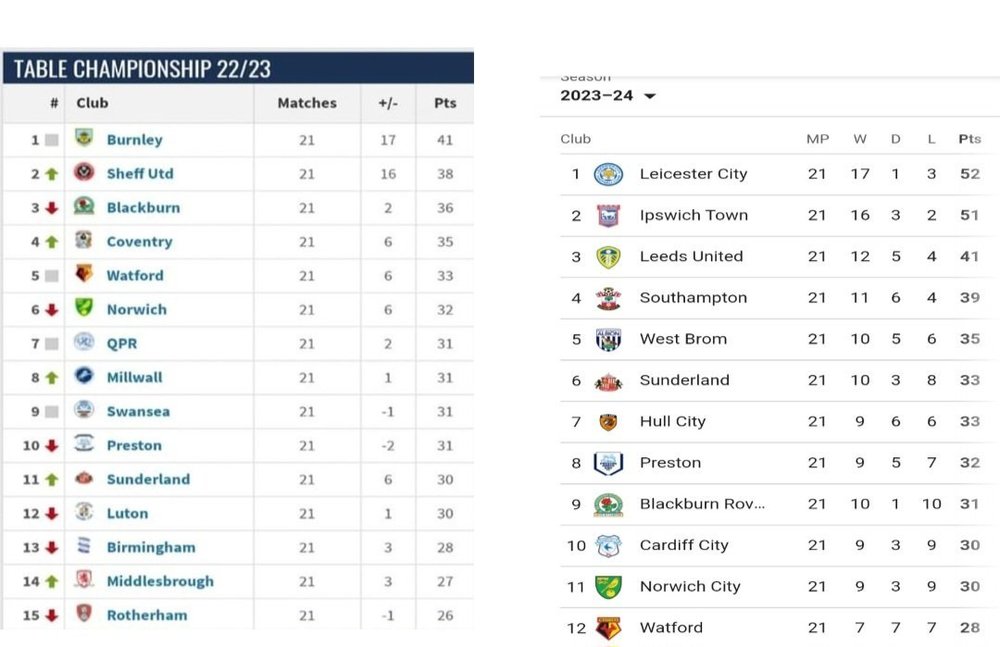Click the Watford crest in 22/23 table

pos(84,274)
